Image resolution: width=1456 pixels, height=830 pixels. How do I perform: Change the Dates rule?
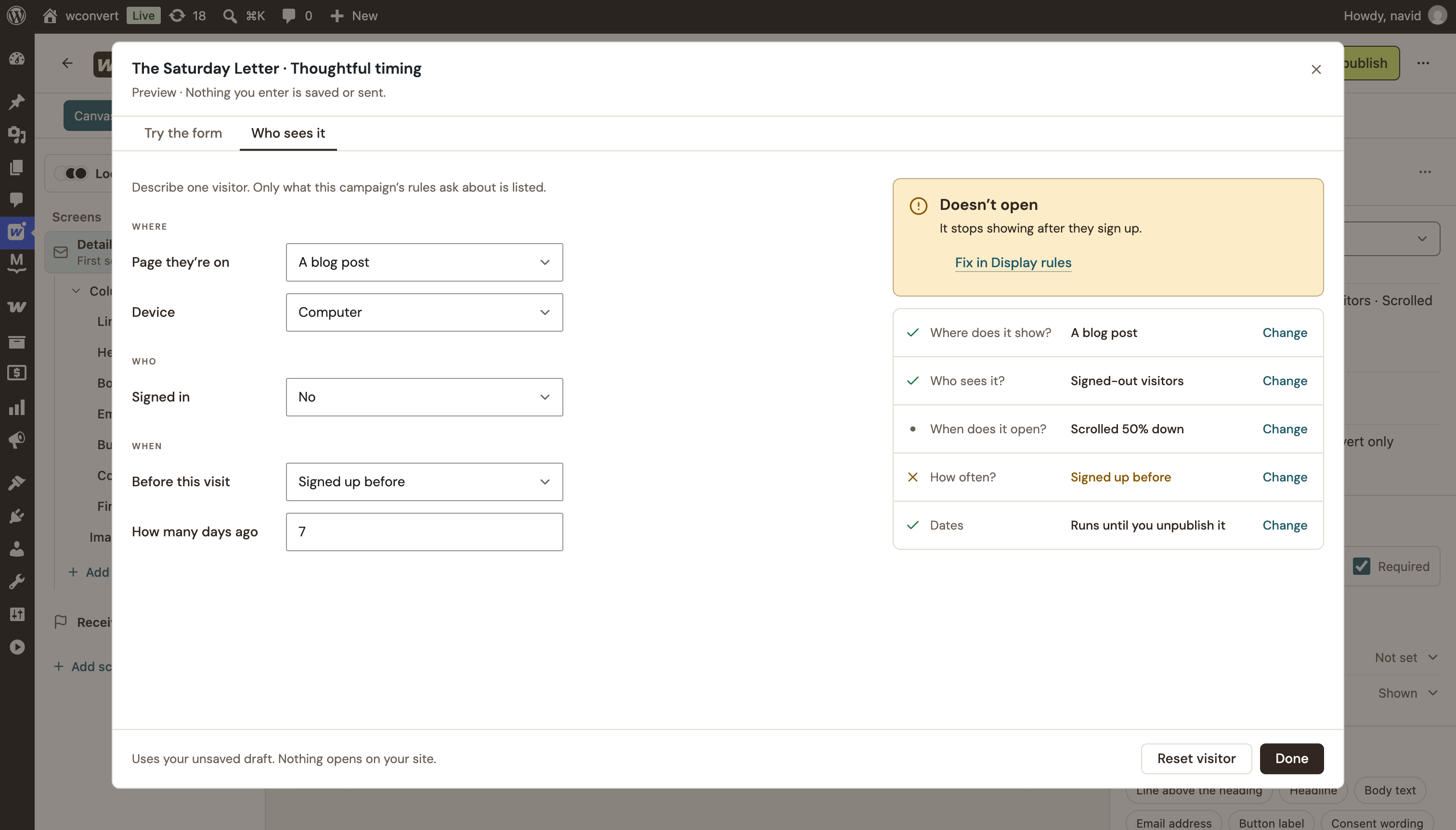tap(1285, 525)
